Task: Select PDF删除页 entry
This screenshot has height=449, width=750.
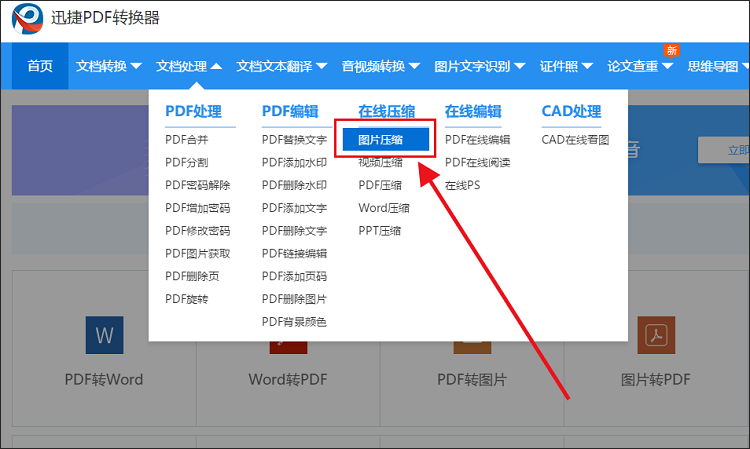Action: 192,276
